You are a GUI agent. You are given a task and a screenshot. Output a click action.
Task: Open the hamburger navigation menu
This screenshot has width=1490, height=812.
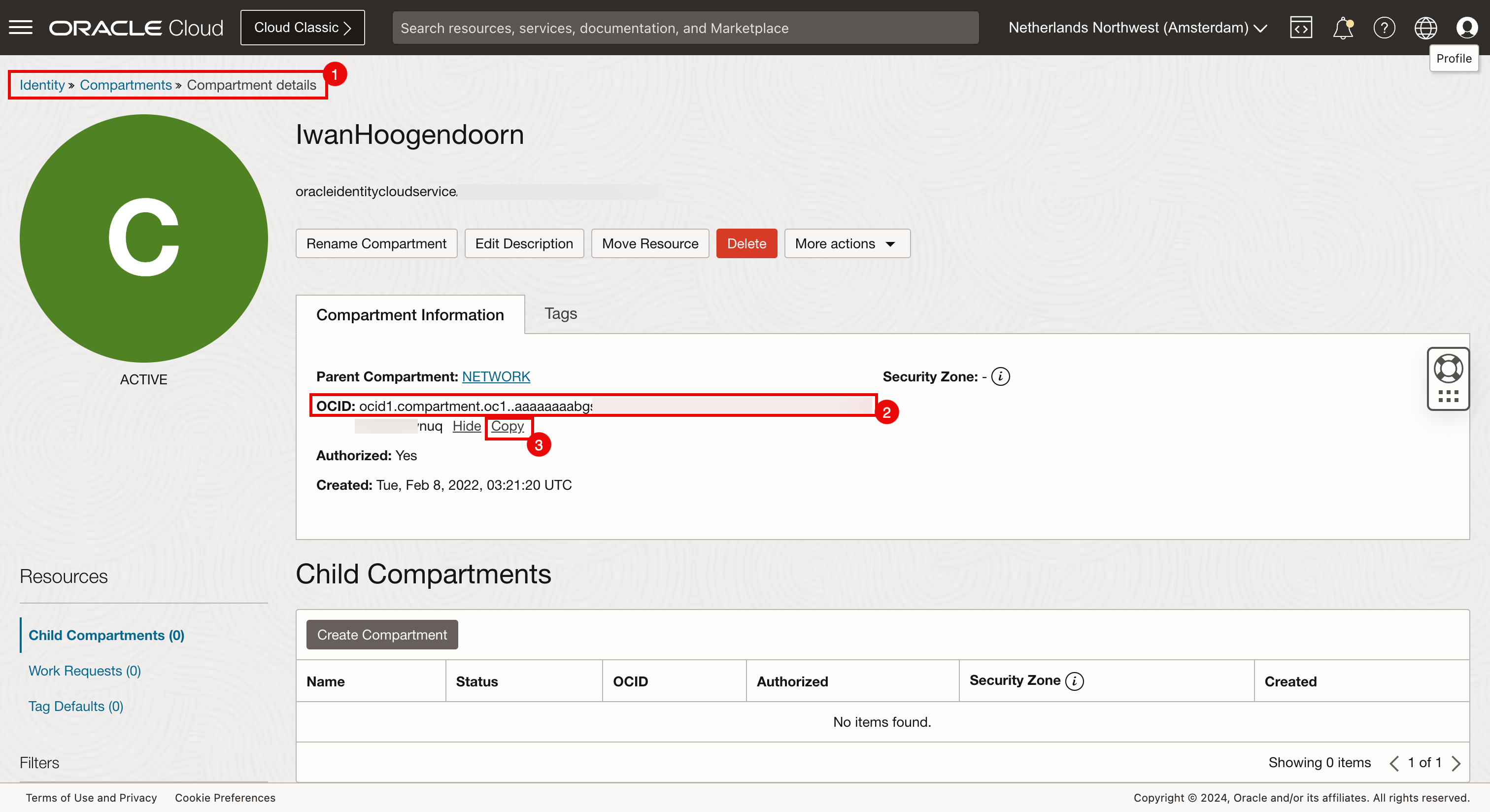21,27
